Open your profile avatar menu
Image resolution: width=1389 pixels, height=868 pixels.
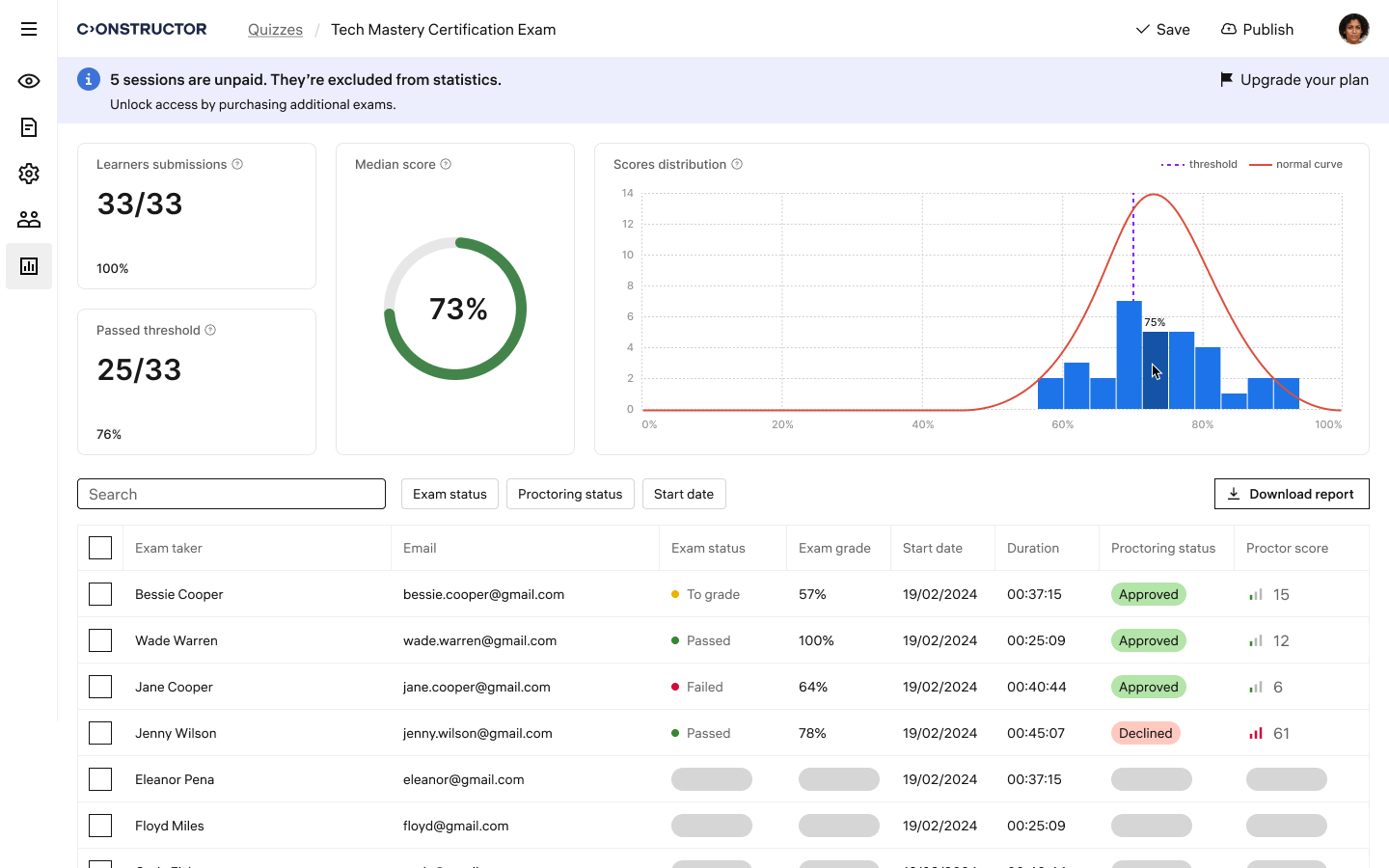coord(1353,29)
